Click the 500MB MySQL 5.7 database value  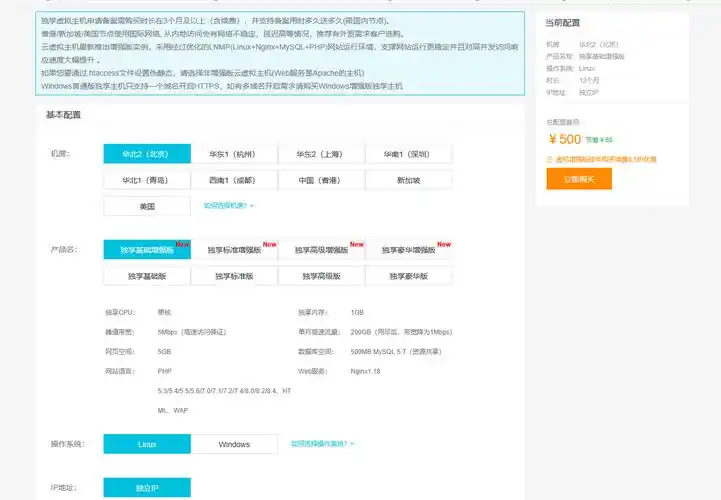point(396,351)
